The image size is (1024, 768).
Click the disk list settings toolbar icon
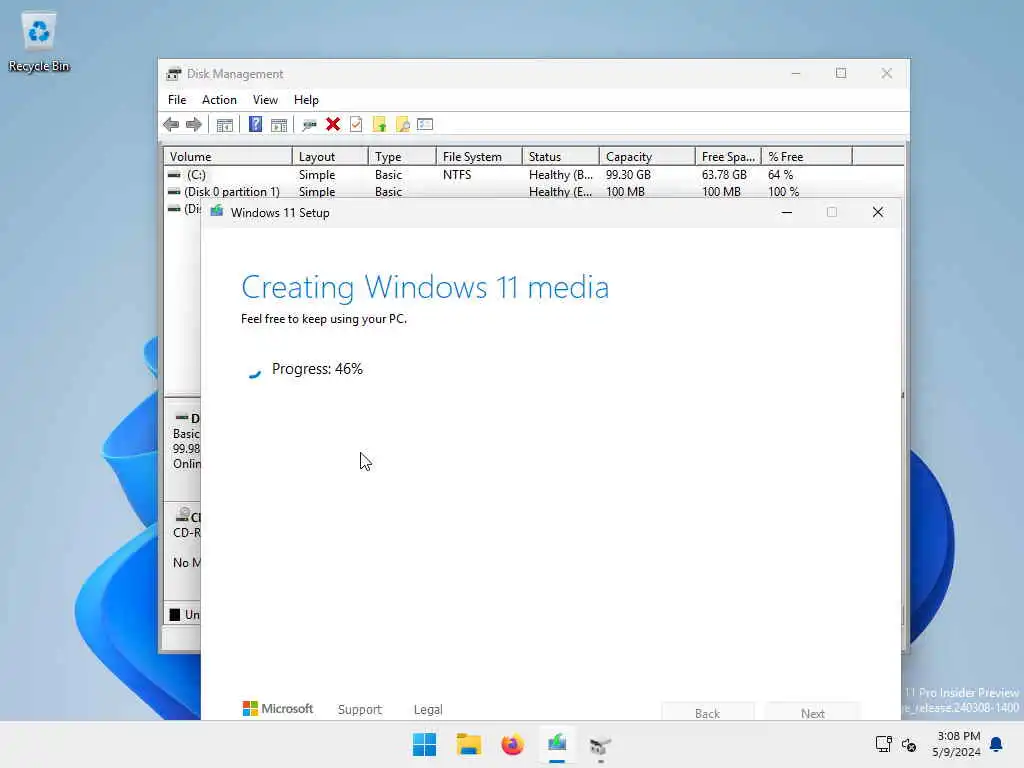click(x=425, y=124)
